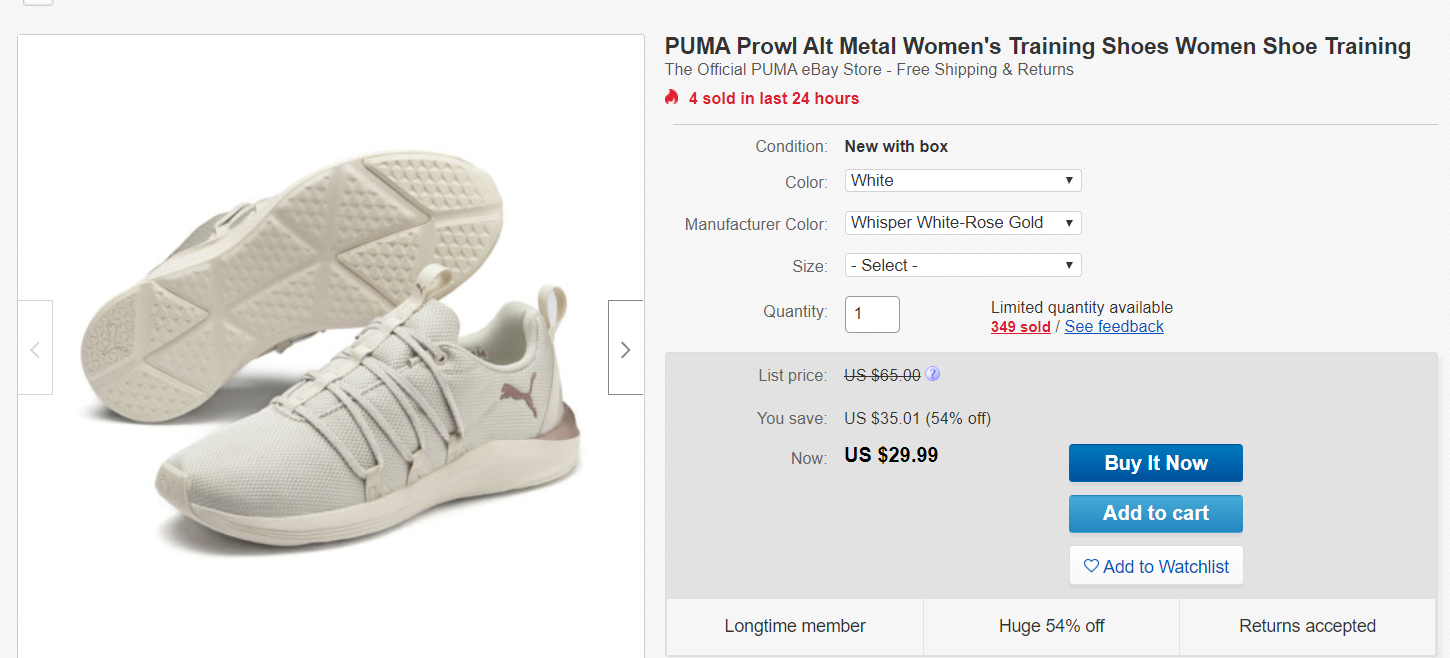This screenshot has height=658, width=1450.
Task: Select the Longtime member badge
Action: tap(795, 626)
